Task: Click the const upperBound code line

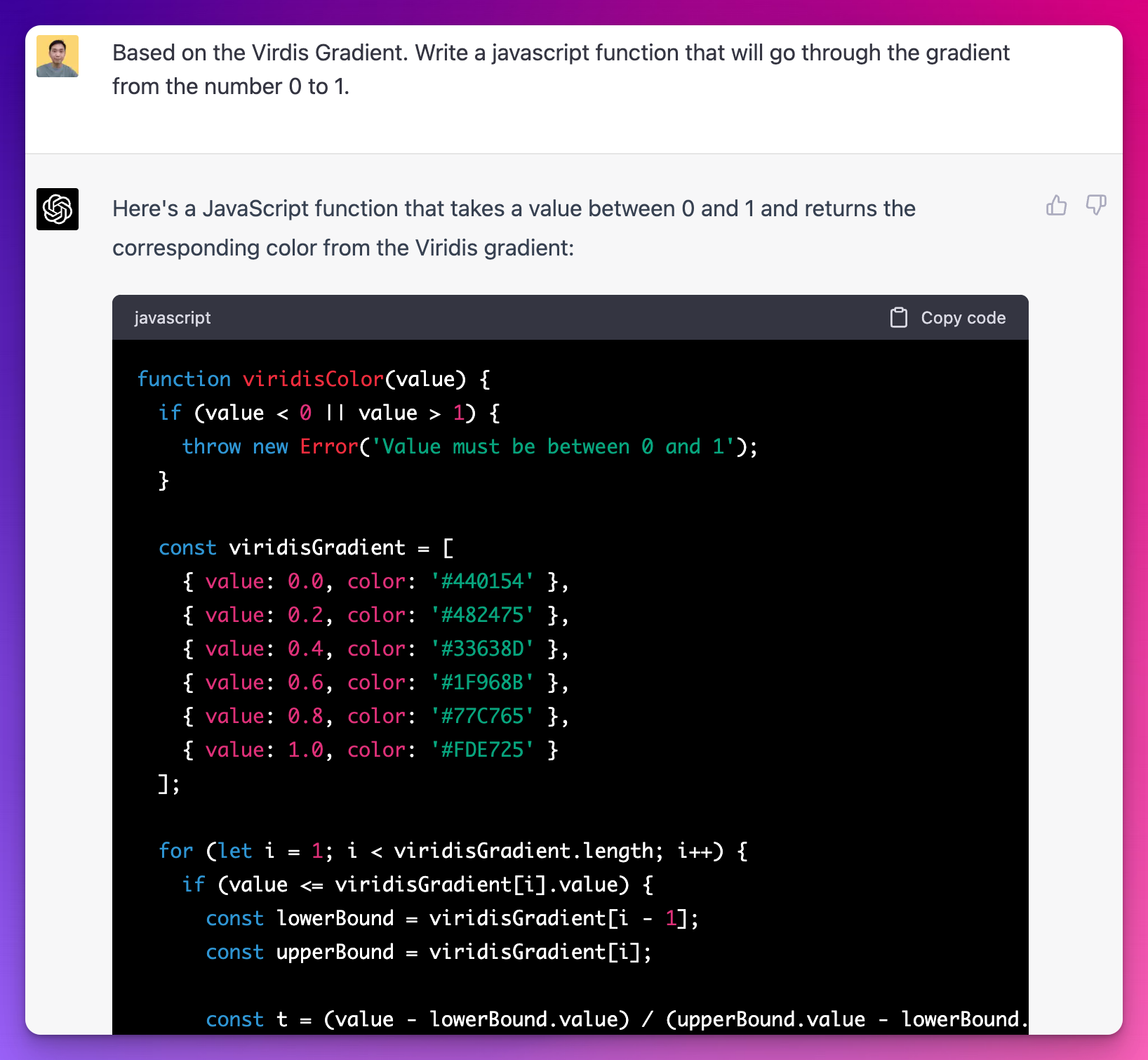Action: 428,952
